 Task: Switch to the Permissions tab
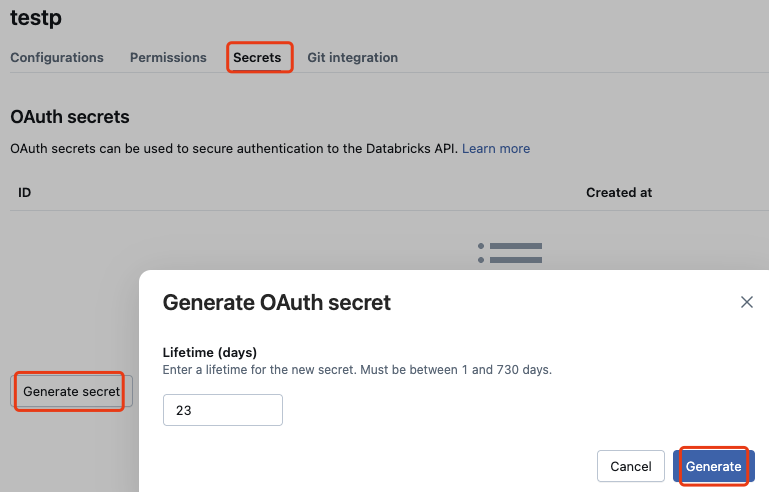168,57
